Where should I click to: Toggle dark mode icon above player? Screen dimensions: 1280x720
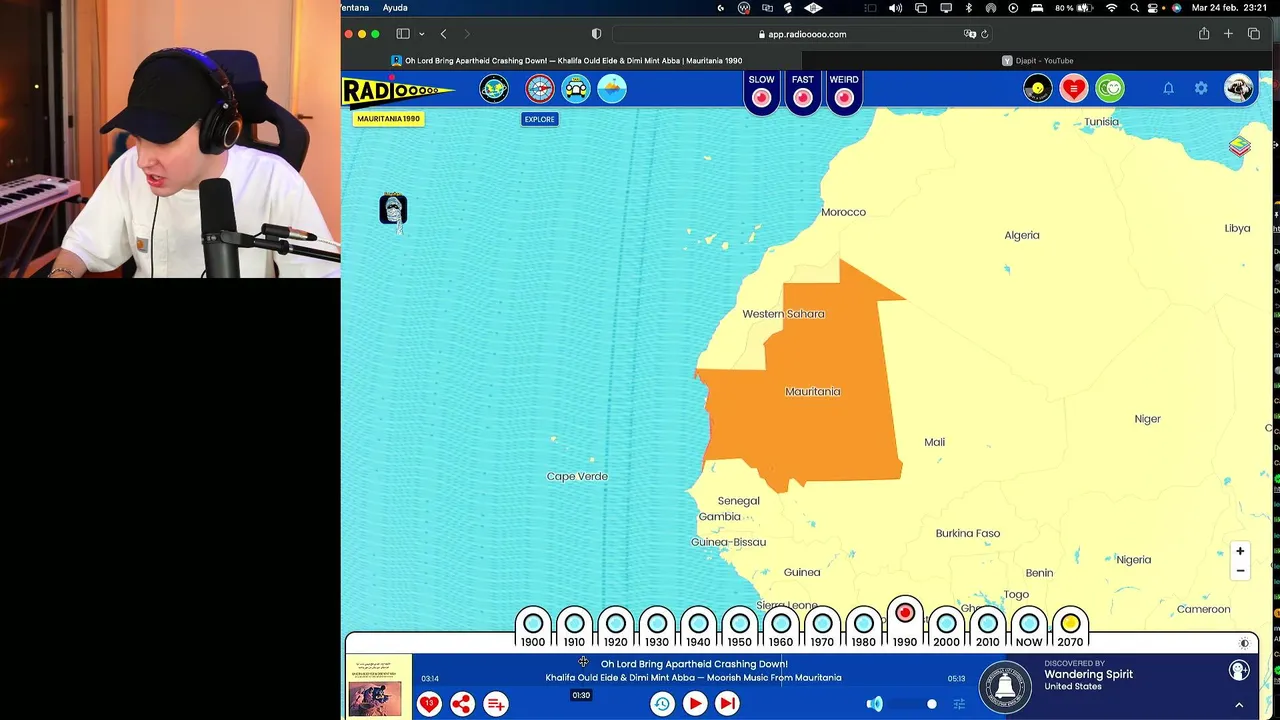[1245, 644]
